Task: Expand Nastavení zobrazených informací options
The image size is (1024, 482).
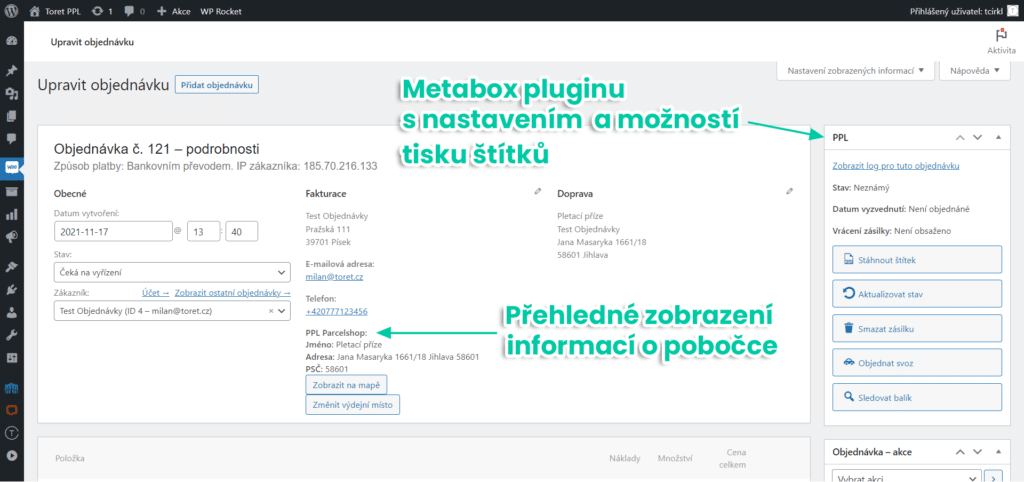Action: point(856,71)
